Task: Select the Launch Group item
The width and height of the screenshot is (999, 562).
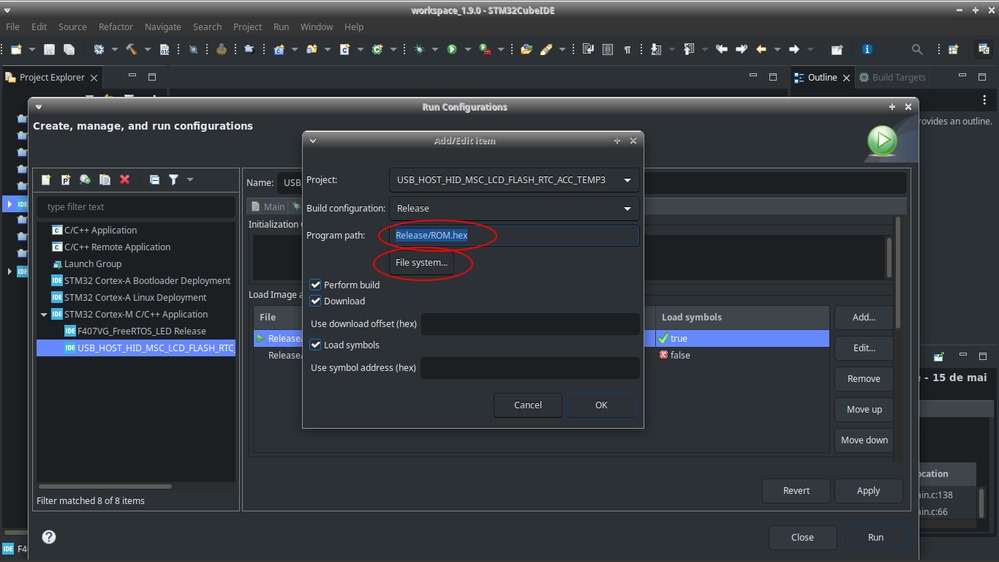Action: 86,264
